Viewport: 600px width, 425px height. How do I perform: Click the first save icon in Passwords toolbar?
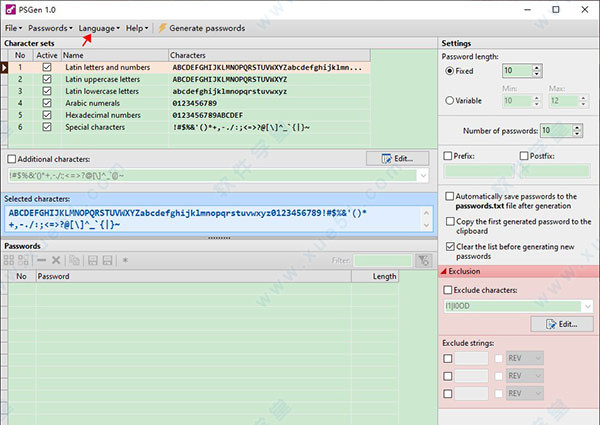click(92, 260)
